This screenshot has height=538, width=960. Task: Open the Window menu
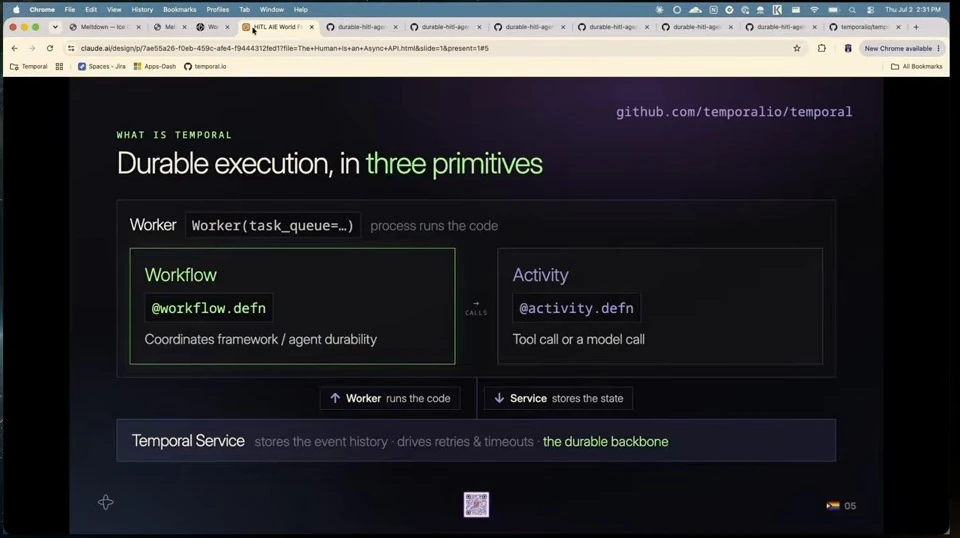point(271,10)
